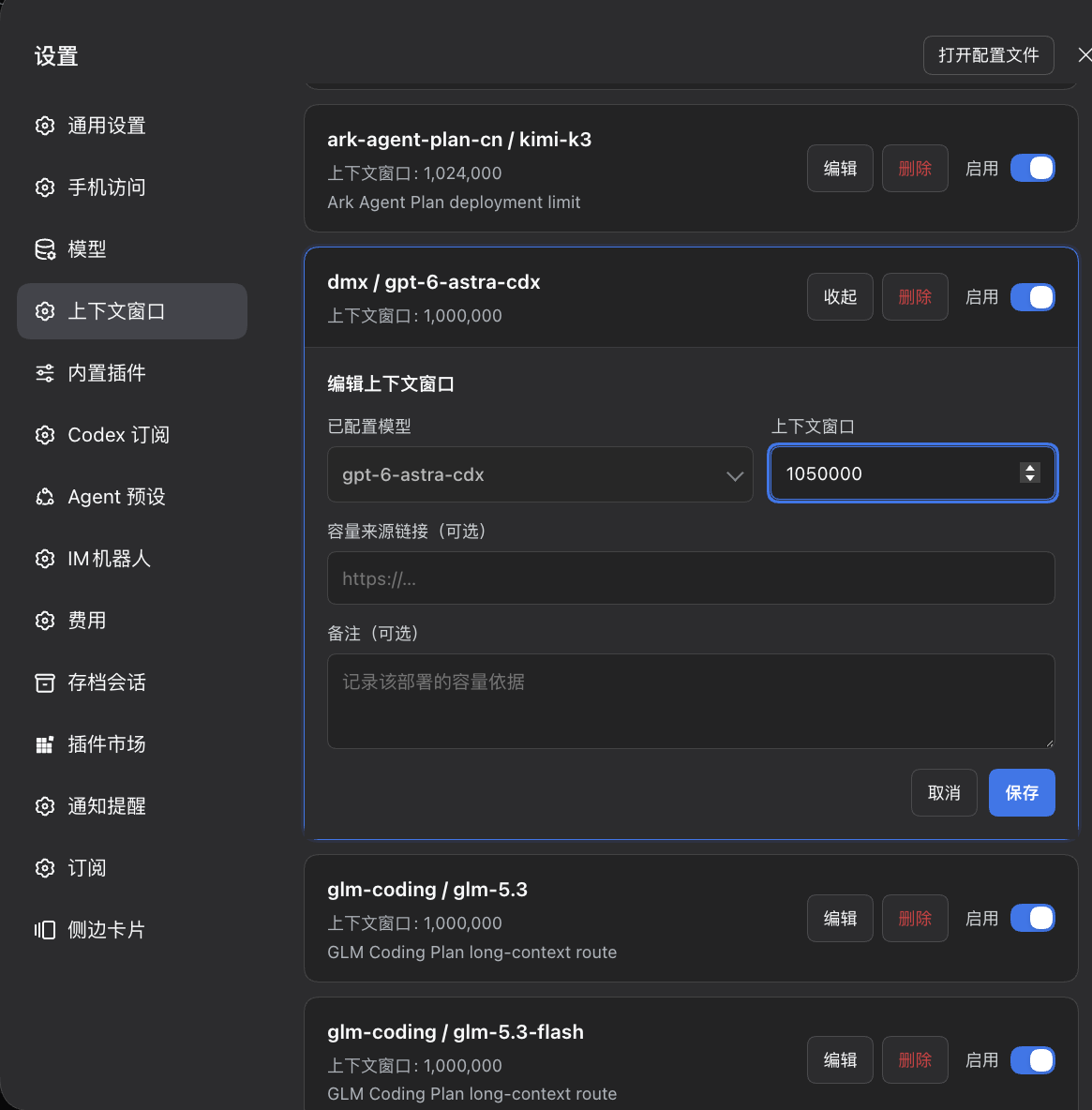Open 侧边卡片 settings
Screen dimensions: 1092x1110
(x=131, y=929)
